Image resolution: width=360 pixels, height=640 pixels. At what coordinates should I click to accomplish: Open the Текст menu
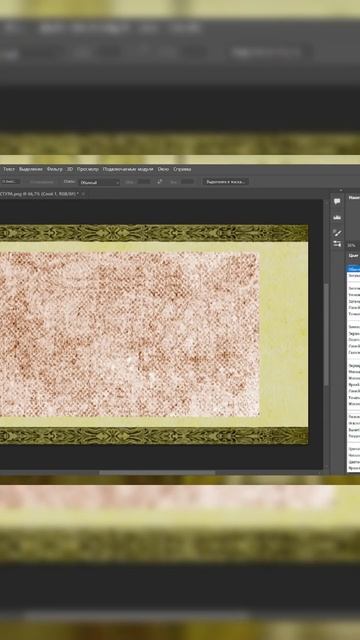(x=9, y=169)
